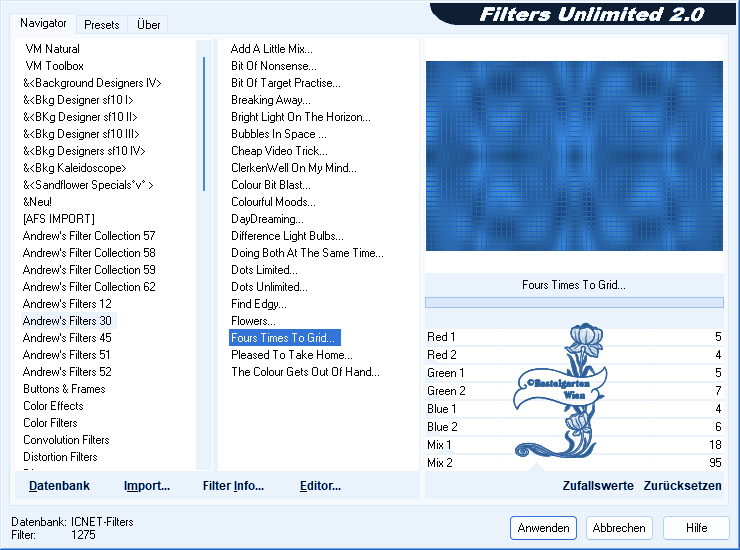Choose the Flowers... filter

coord(253,321)
